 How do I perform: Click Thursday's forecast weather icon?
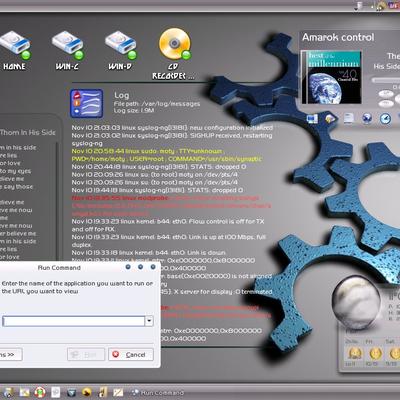point(354,353)
